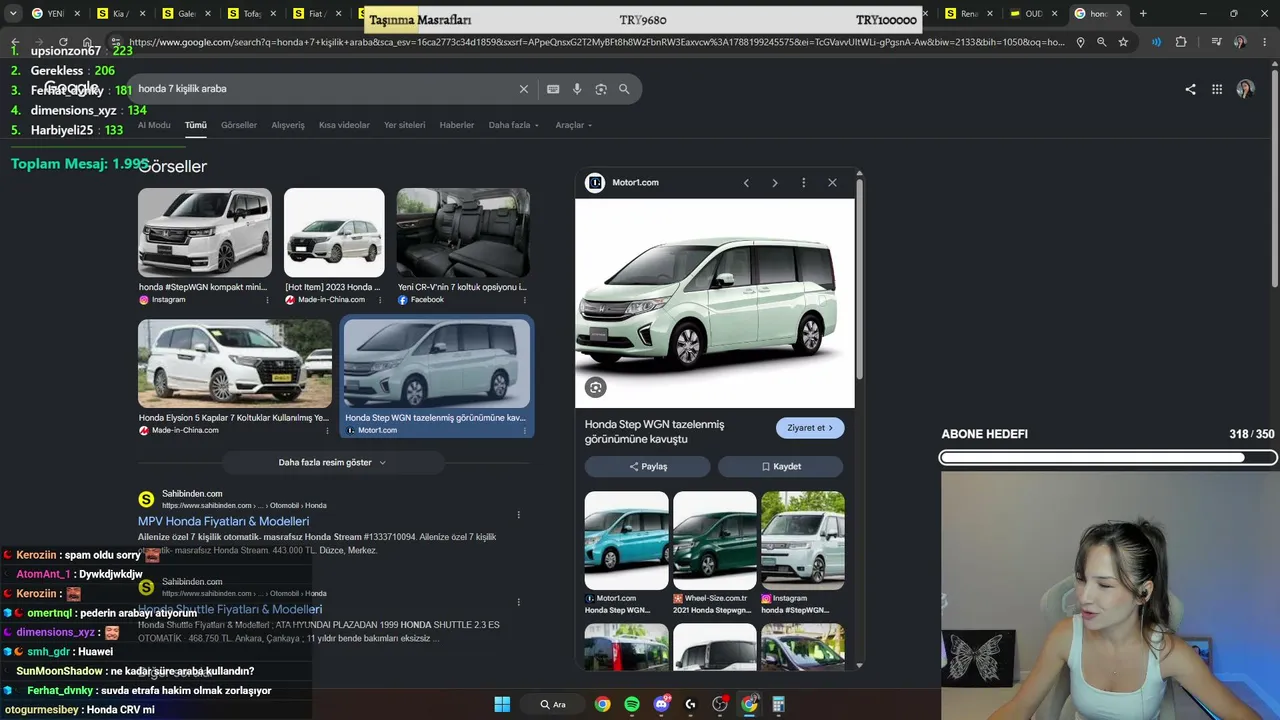Screen dimensions: 1280x720
Task: Open Logitech G Hub from the taskbar
Action: [690, 704]
